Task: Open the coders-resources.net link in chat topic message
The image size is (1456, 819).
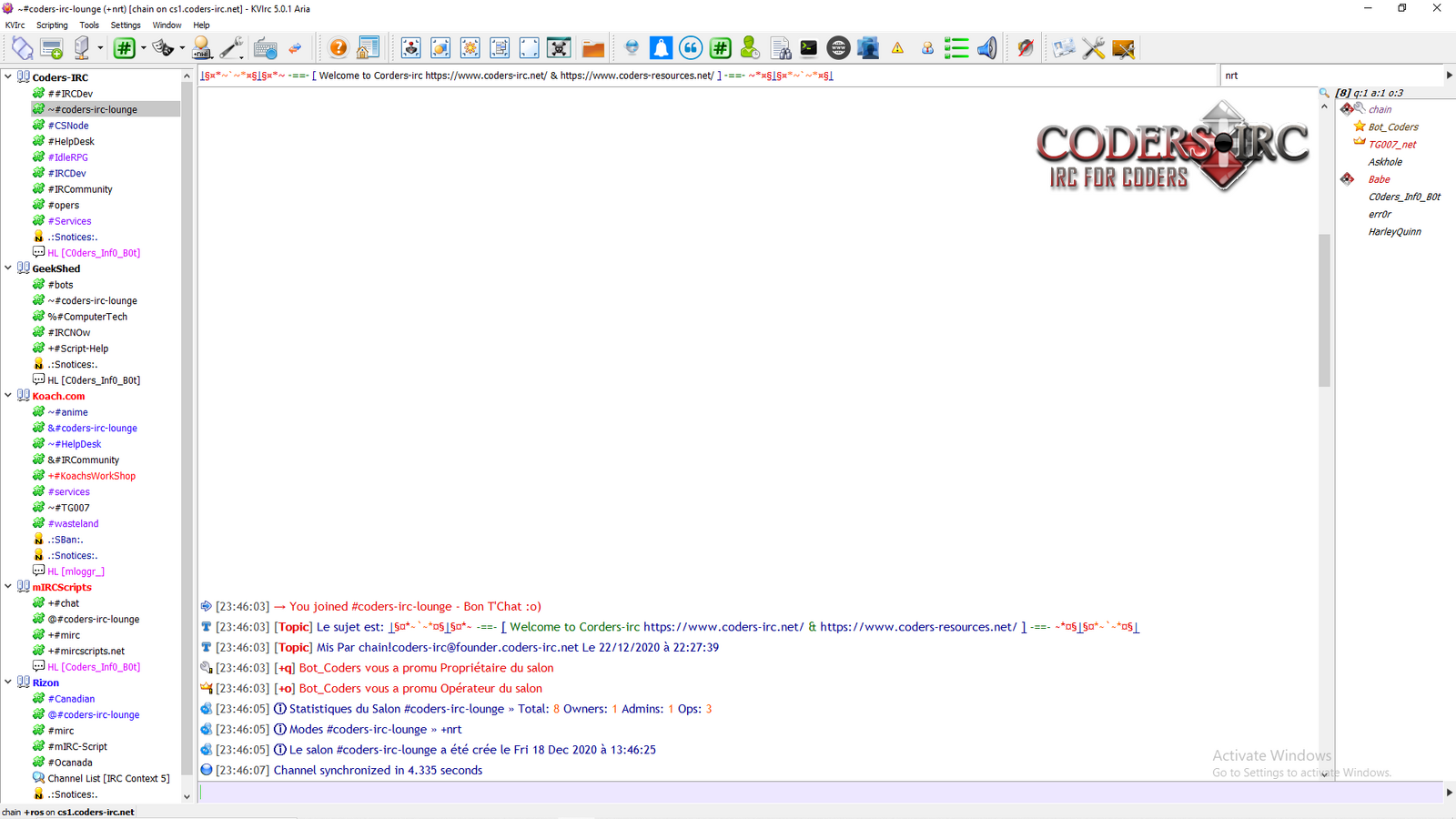Action: pos(917,627)
